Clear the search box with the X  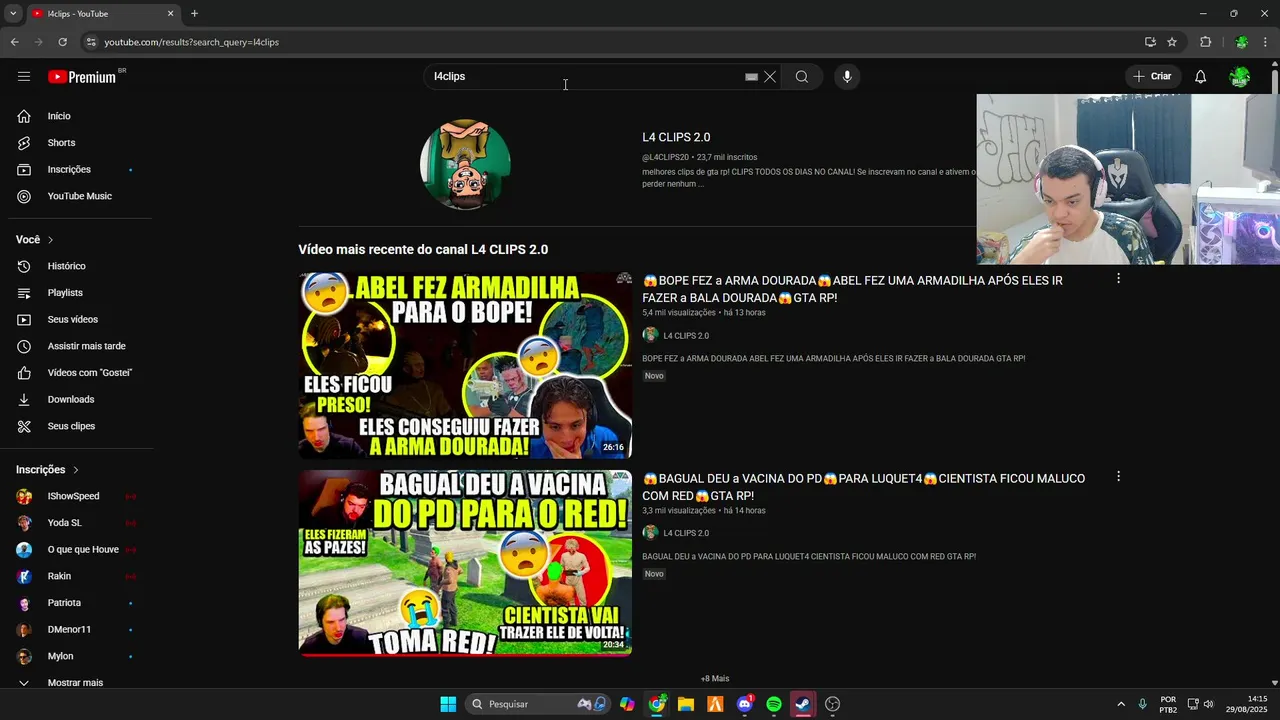770,77
